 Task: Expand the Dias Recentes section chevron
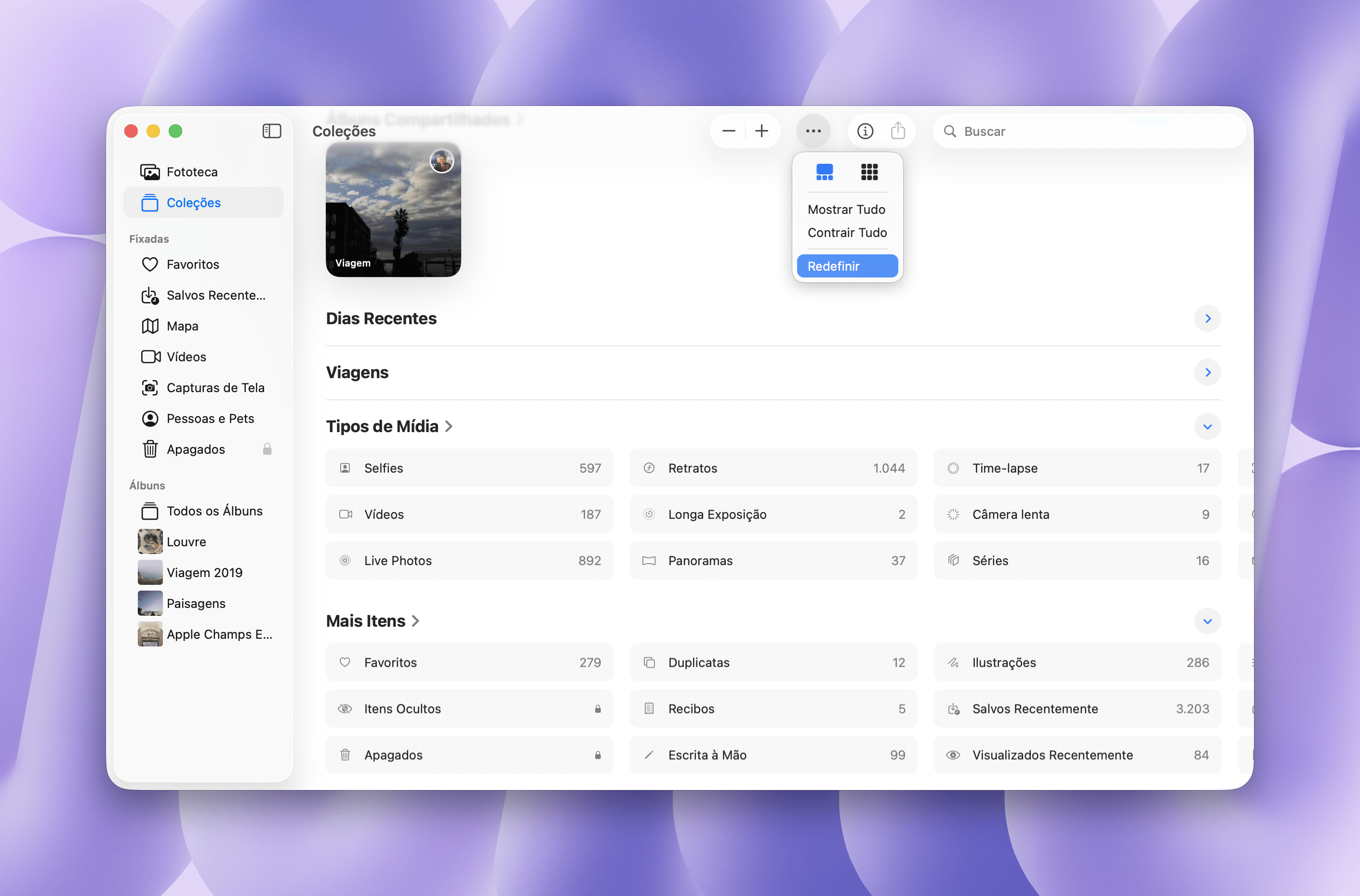pos(1207,318)
